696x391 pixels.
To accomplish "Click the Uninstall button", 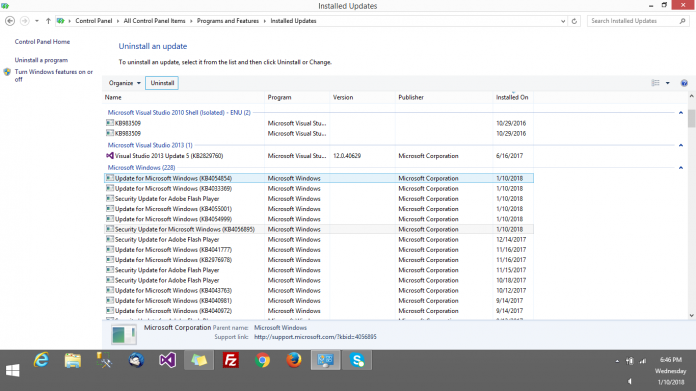I will [162, 83].
